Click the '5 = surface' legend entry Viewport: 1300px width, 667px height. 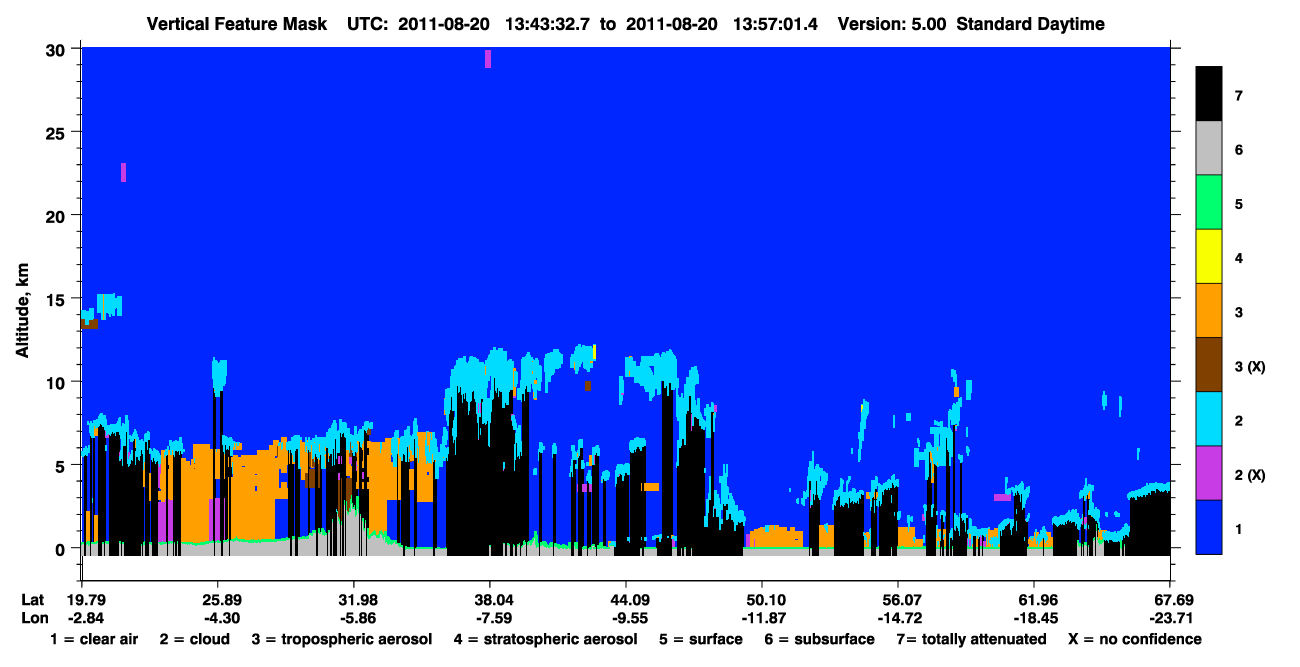pos(701,639)
